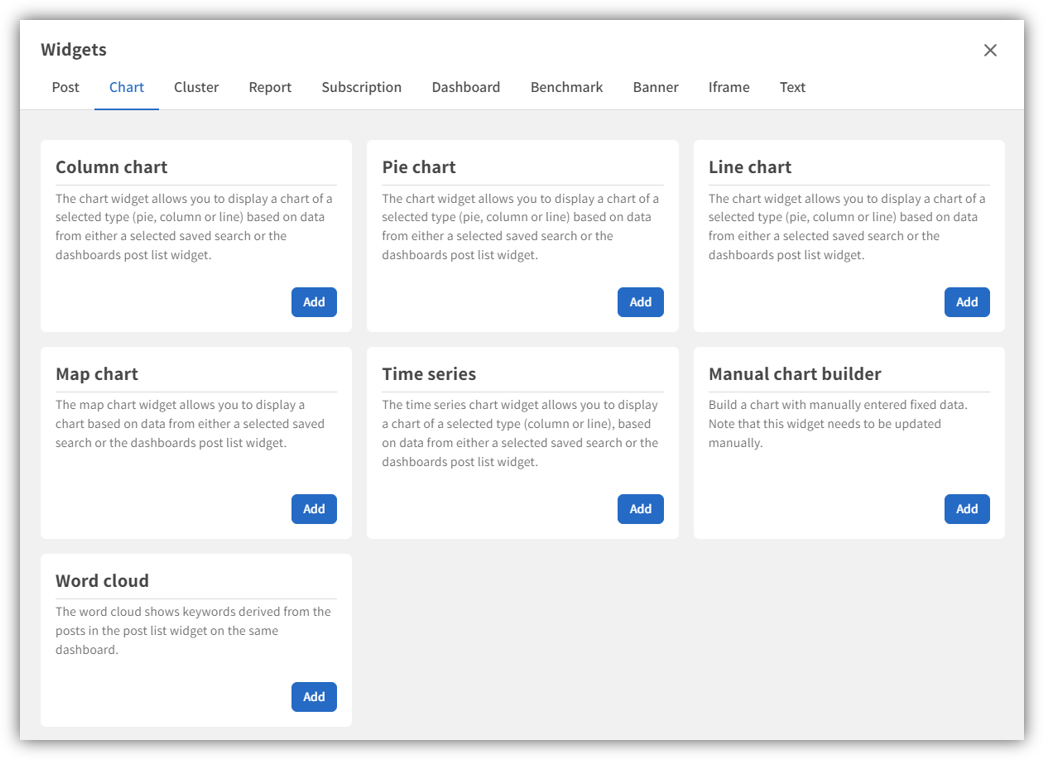Screen dimensions: 1044x760
Task: Open the Cluster tab
Action: [196, 87]
